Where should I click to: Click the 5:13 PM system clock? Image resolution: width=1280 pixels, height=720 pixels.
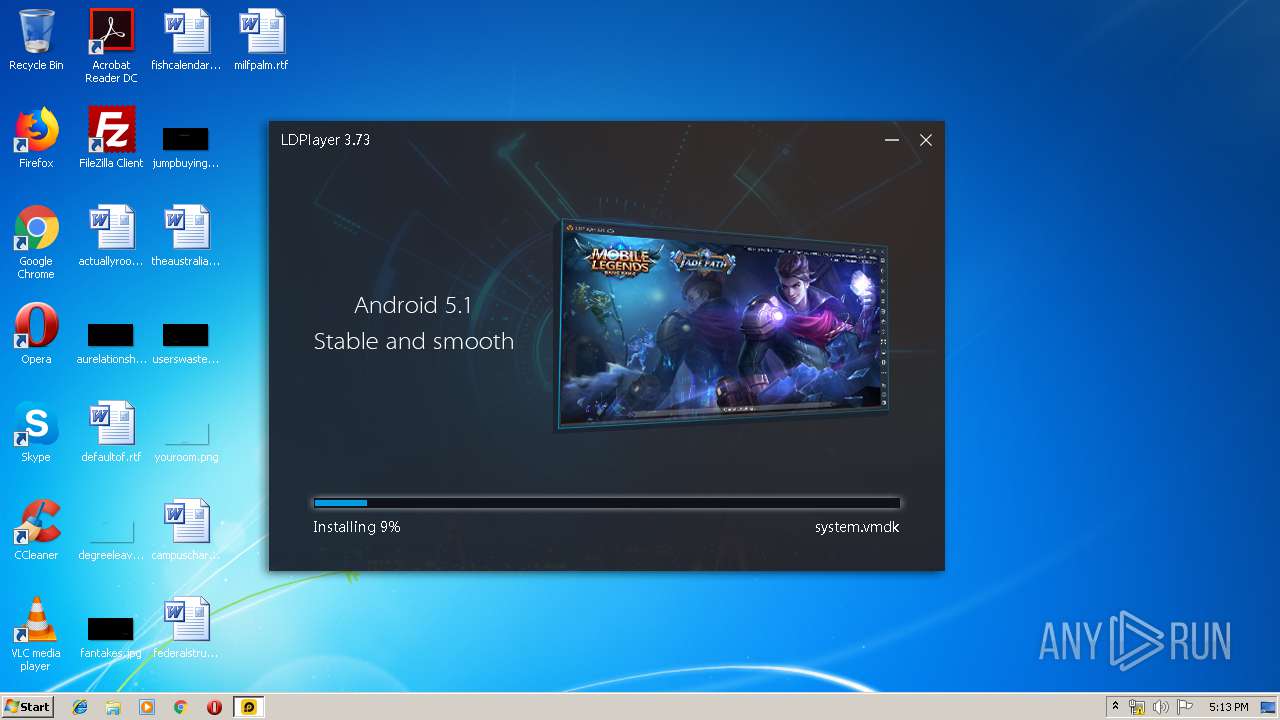[1228, 707]
